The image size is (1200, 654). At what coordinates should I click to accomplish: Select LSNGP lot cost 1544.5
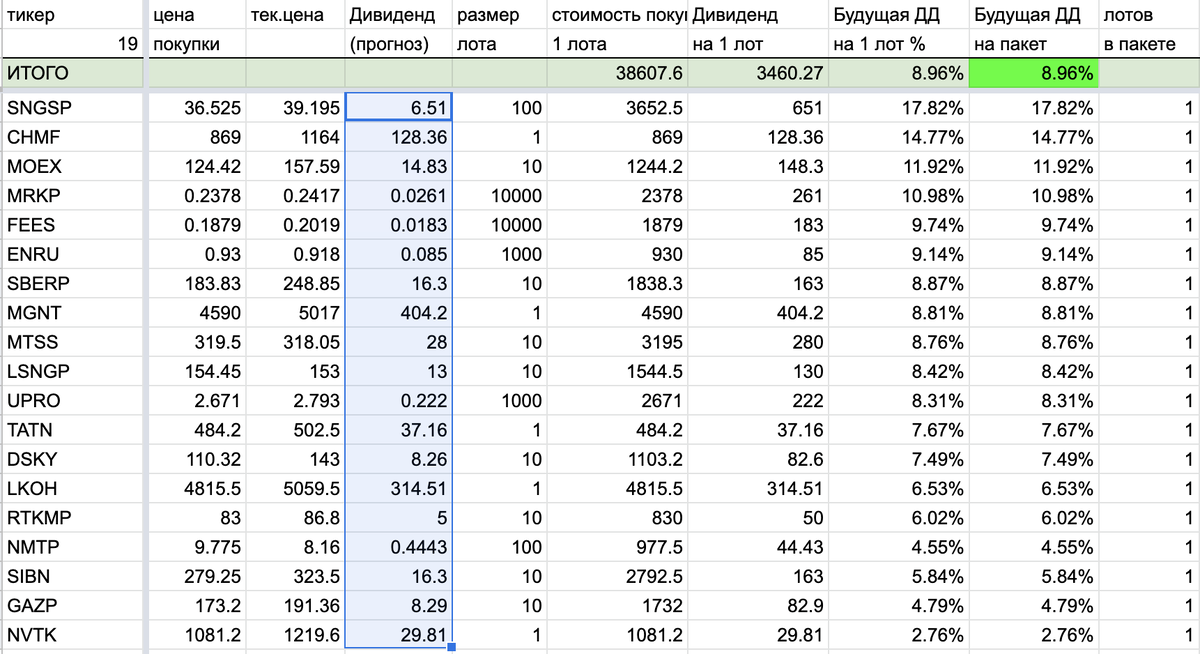tap(618, 371)
